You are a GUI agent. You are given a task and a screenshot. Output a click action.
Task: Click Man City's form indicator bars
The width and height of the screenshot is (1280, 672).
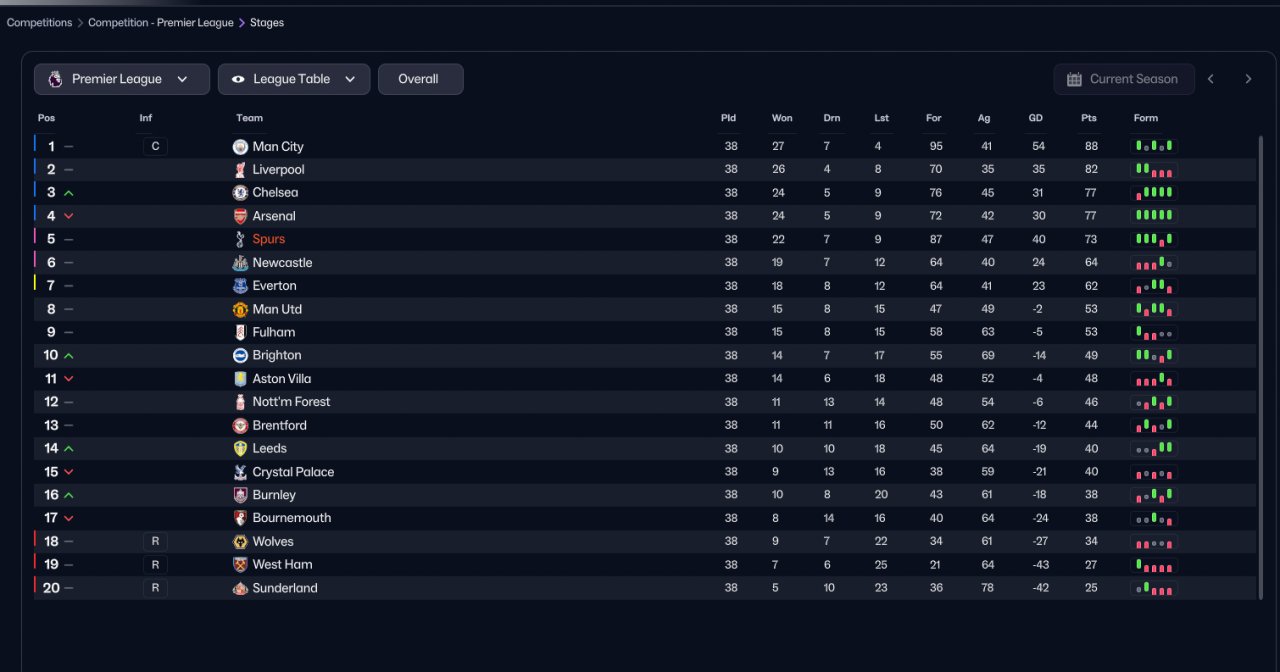(1154, 147)
